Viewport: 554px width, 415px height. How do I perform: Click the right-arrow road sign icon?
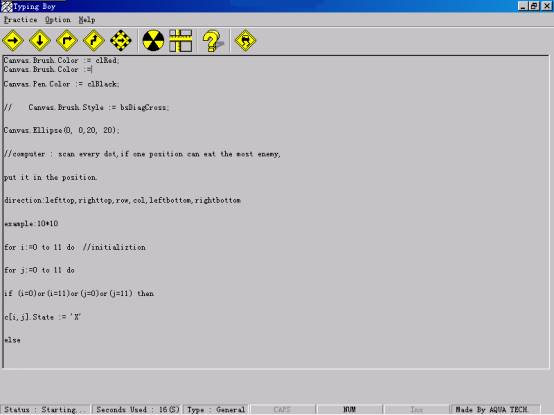click(13, 41)
